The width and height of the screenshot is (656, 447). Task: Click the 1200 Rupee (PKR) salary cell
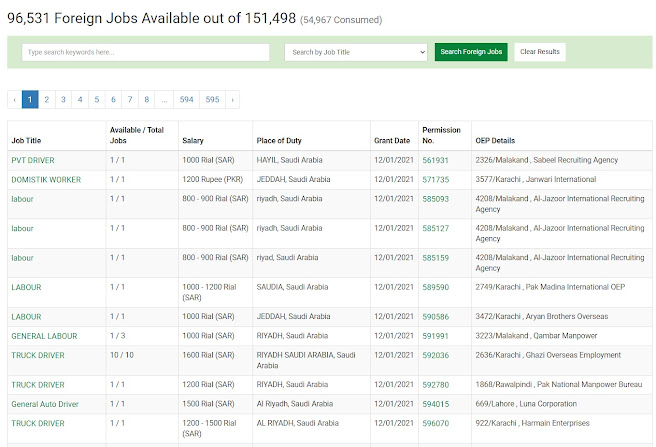[x=213, y=180]
